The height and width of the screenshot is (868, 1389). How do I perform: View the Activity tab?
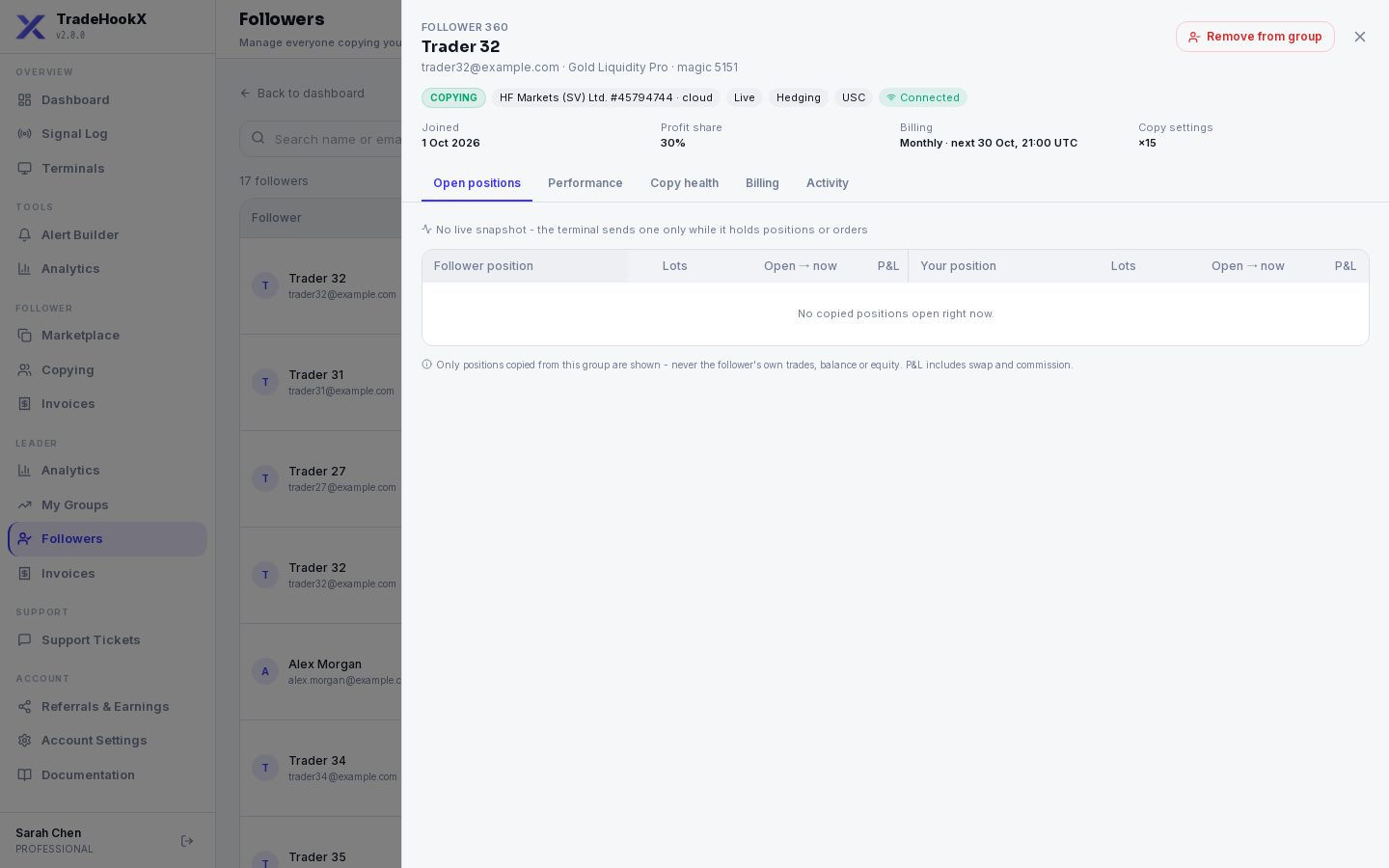(x=828, y=183)
